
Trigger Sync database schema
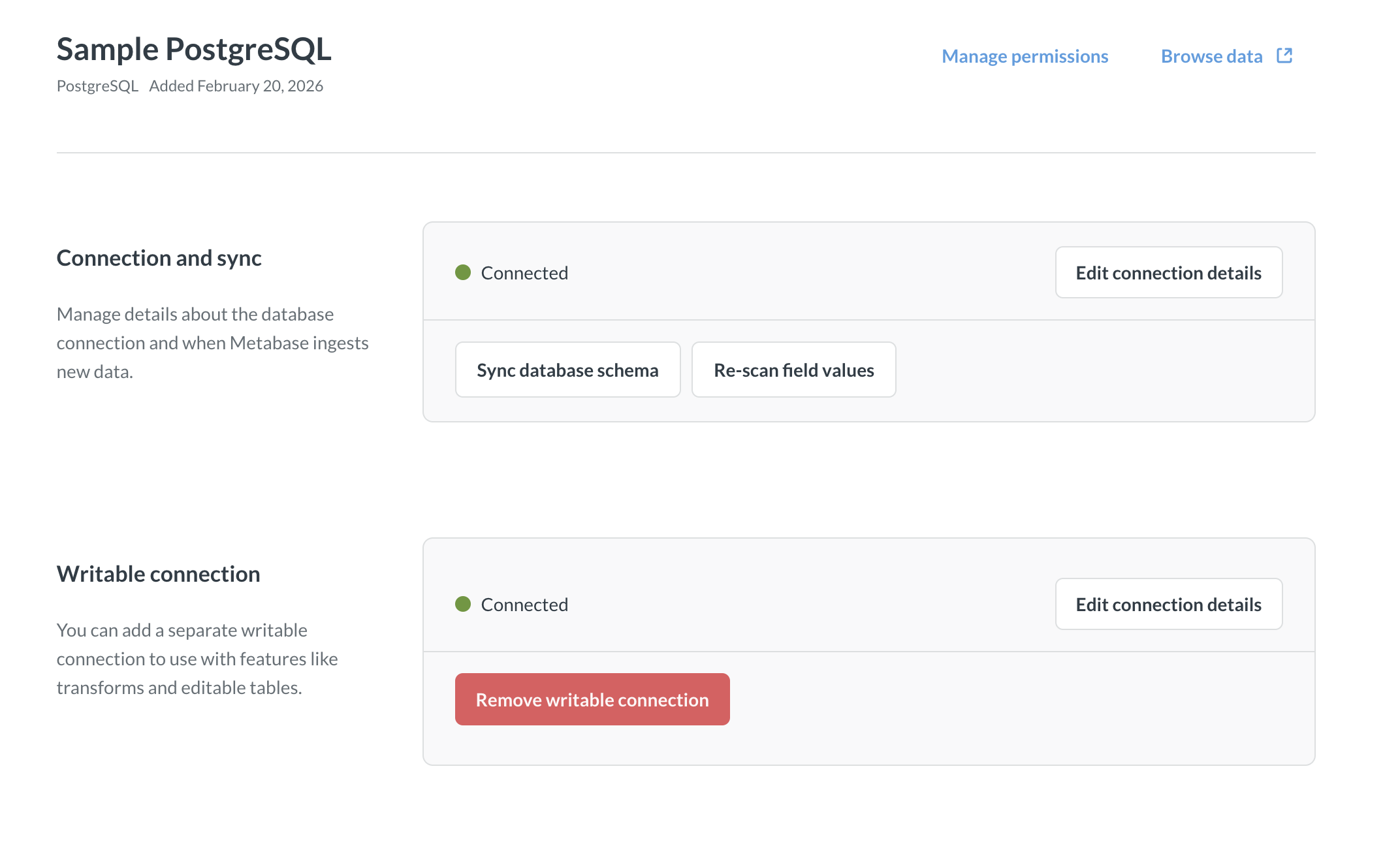pos(567,370)
